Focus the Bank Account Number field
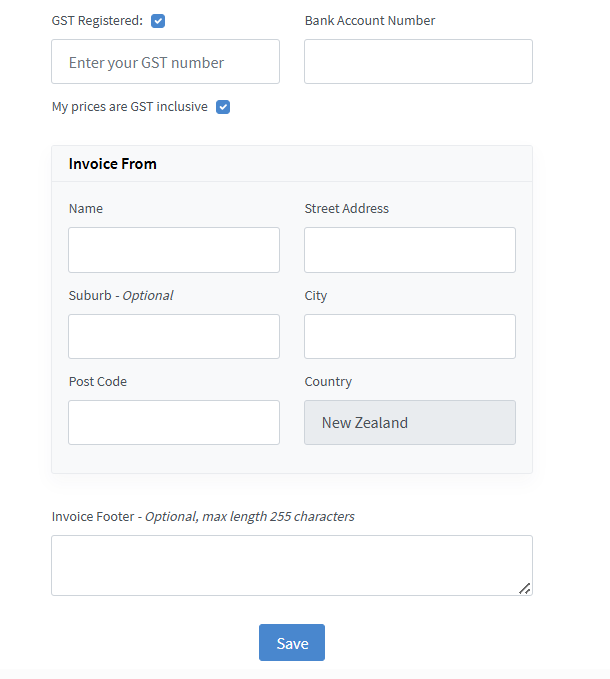610x679 pixels. (418, 62)
